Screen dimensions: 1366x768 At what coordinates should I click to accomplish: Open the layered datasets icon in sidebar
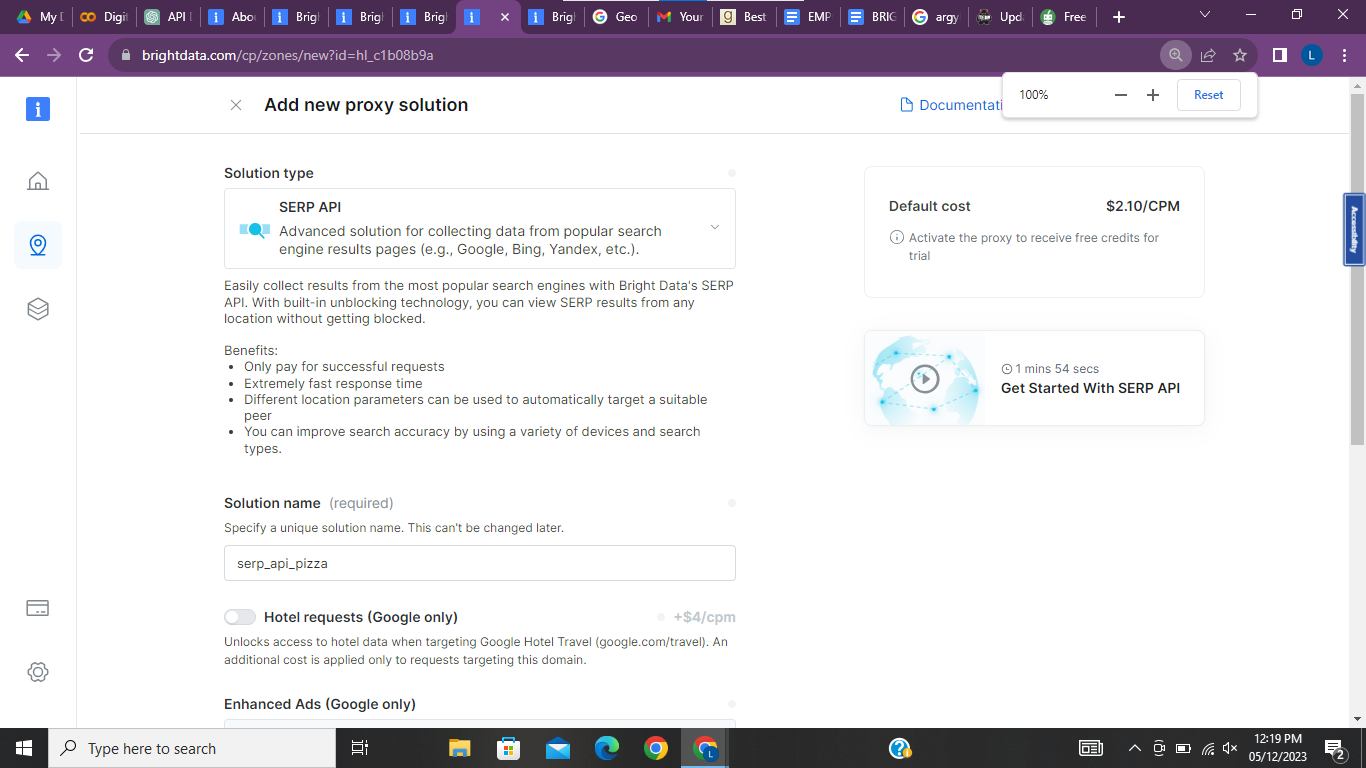tap(38, 309)
